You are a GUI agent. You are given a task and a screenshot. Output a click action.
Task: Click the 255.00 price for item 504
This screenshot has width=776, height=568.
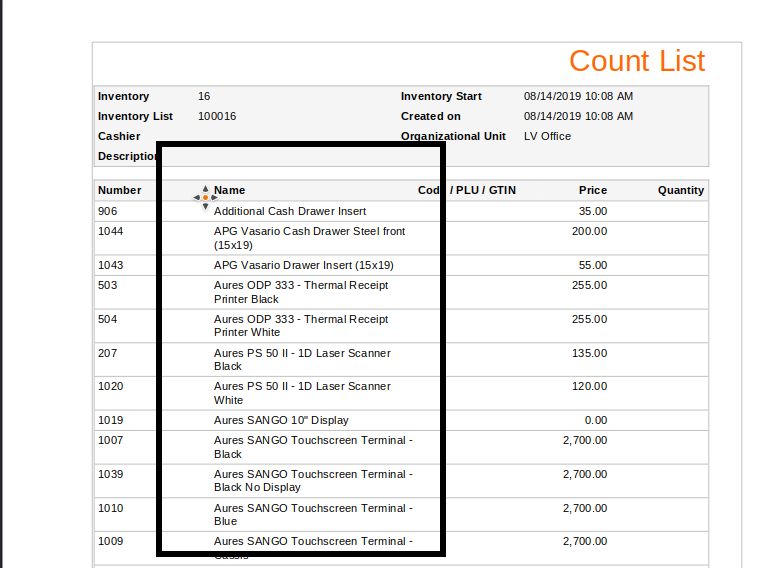click(x=589, y=319)
